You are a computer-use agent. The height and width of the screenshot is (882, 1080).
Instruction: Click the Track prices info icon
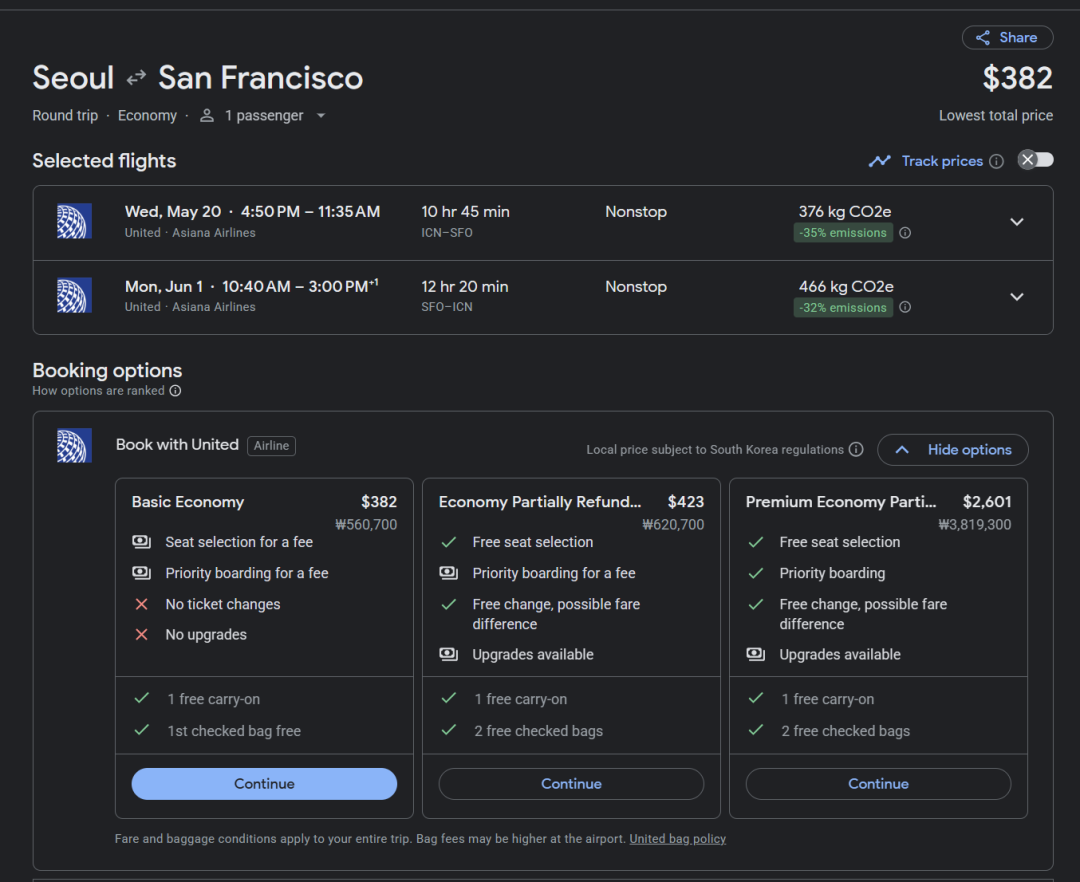pos(996,161)
